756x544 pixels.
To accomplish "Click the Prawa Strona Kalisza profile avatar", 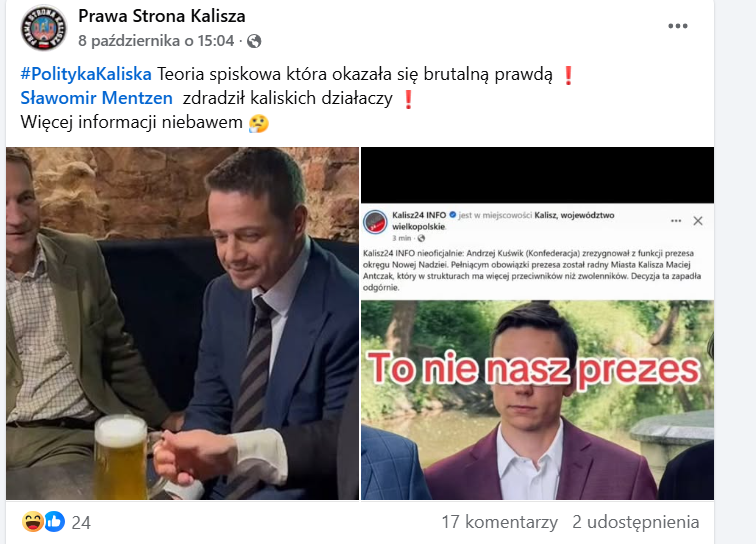I will click(x=43, y=28).
